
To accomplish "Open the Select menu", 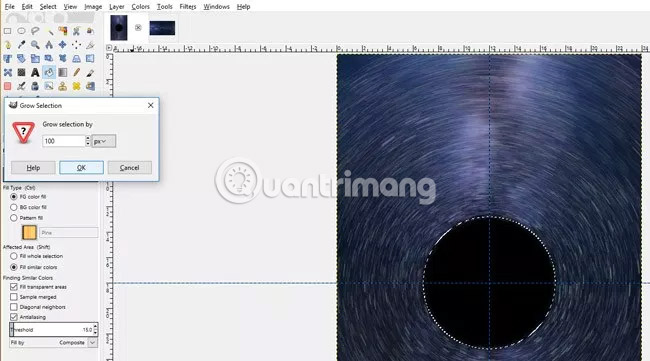I will click(x=48, y=7).
